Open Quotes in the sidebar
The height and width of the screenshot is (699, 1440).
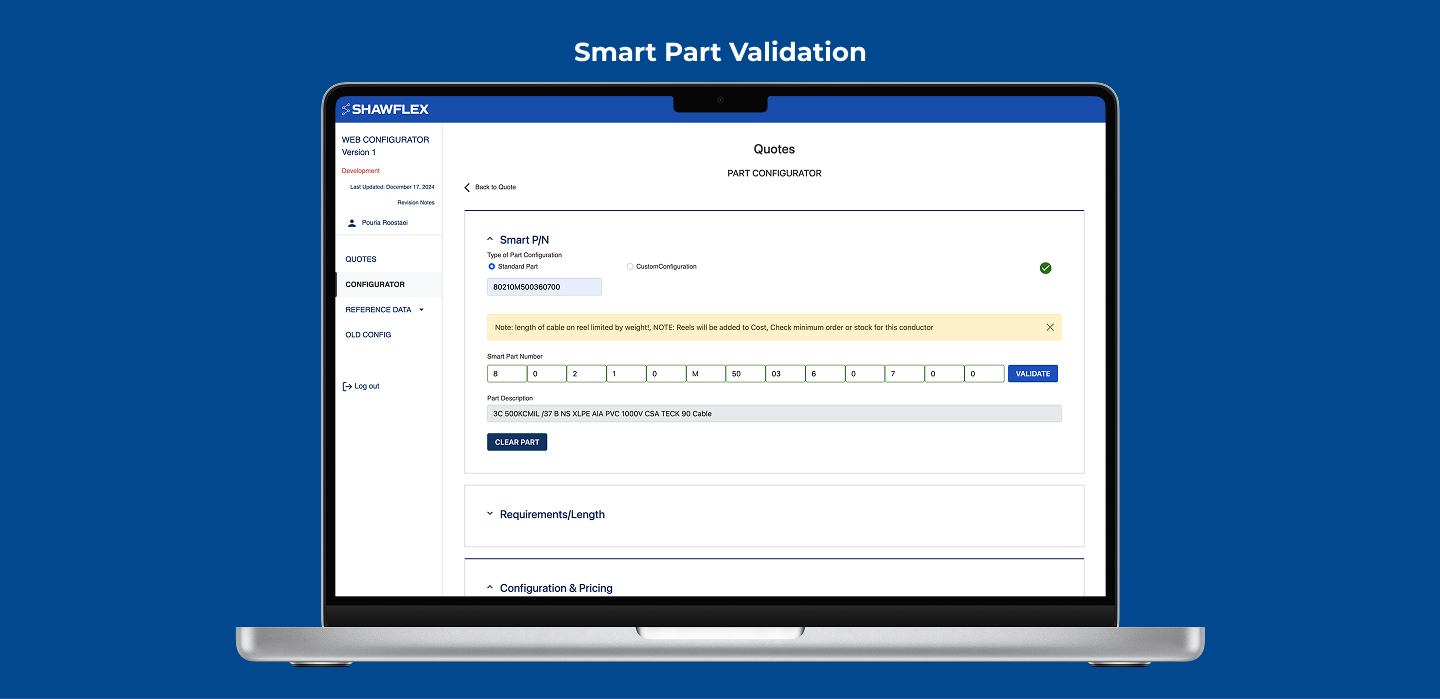coord(361,259)
